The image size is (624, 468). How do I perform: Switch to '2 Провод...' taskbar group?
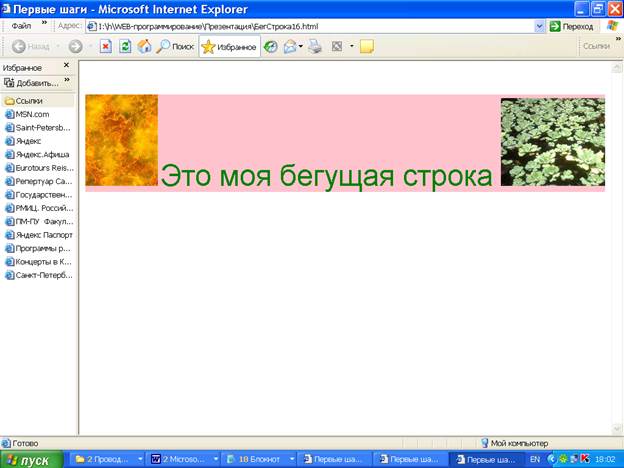pos(104,459)
